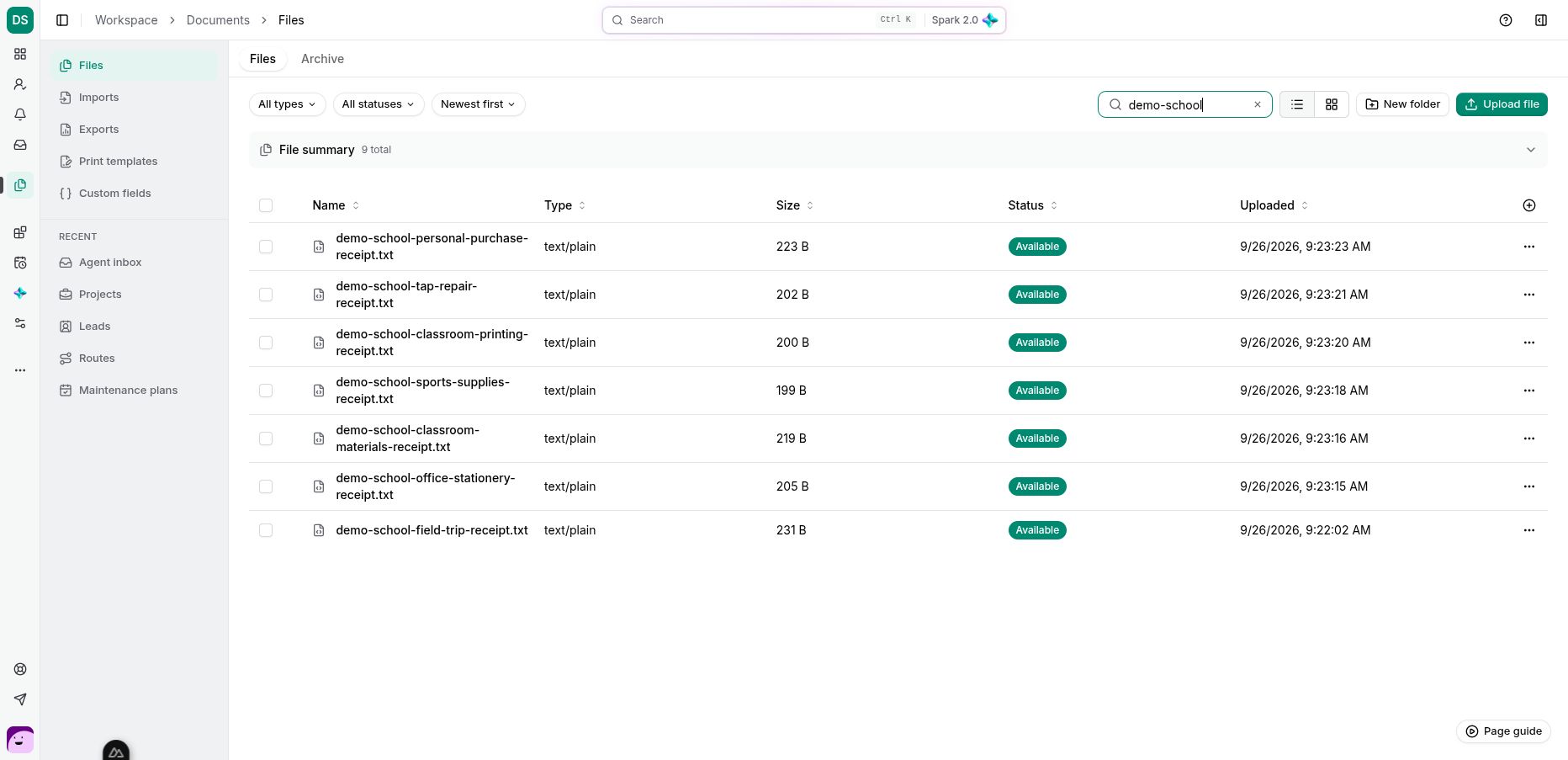
Task: Open the more options ellipsis in left rail
Action: pyautogui.click(x=20, y=370)
